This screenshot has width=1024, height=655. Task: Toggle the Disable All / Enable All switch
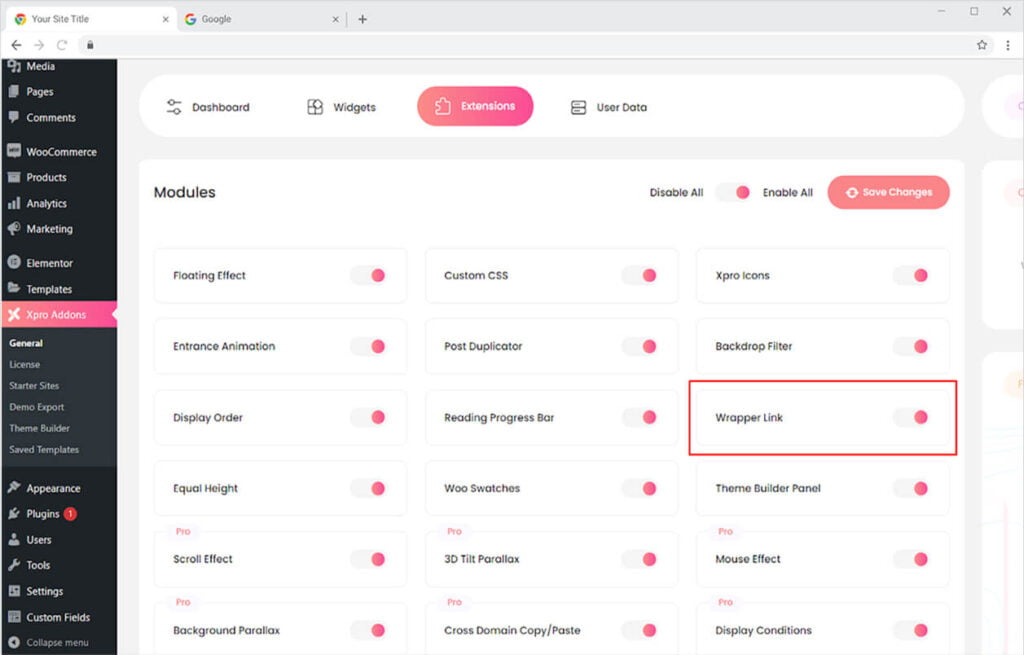(733, 192)
